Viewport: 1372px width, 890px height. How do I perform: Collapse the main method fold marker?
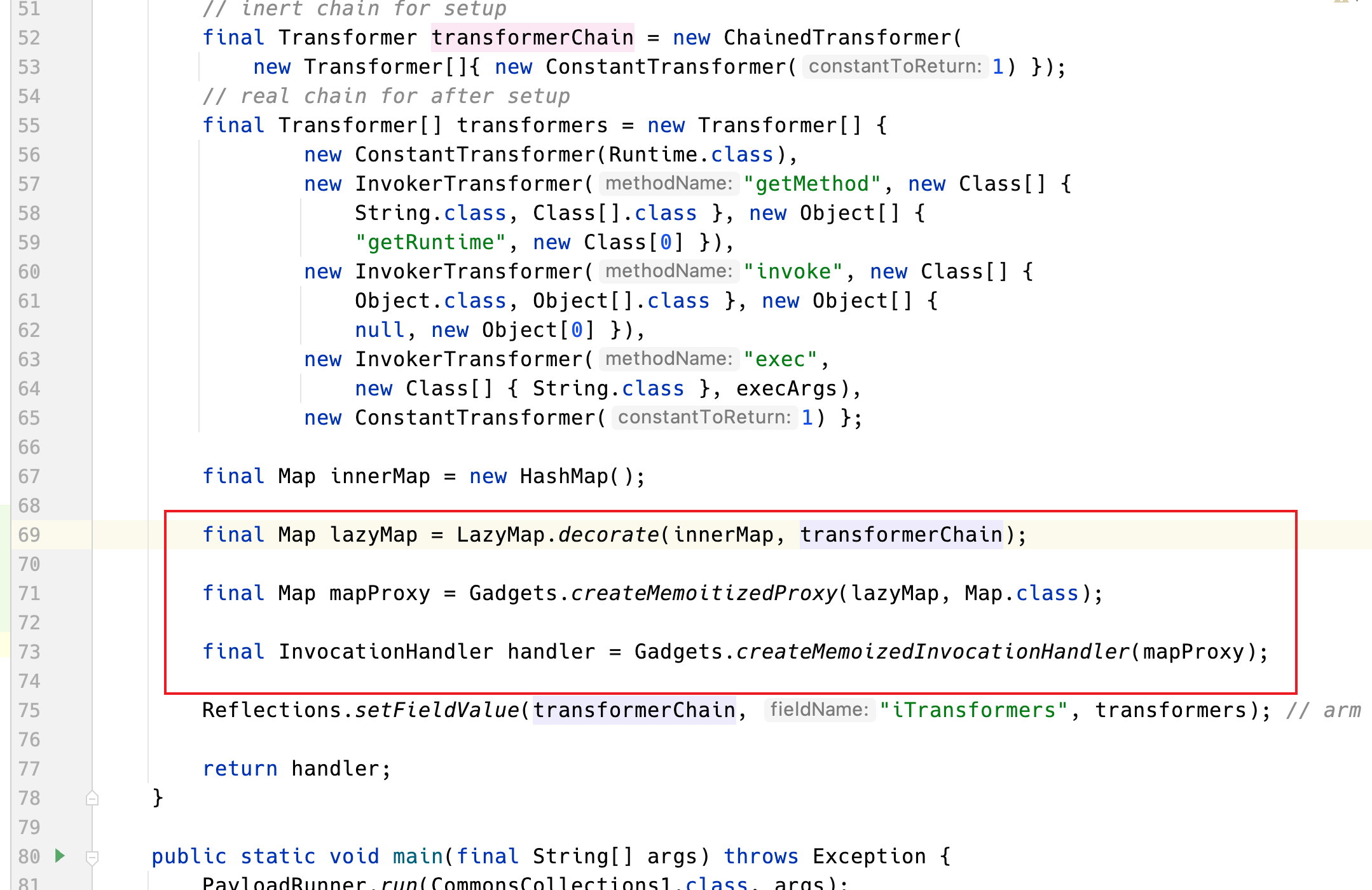pyautogui.click(x=92, y=857)
